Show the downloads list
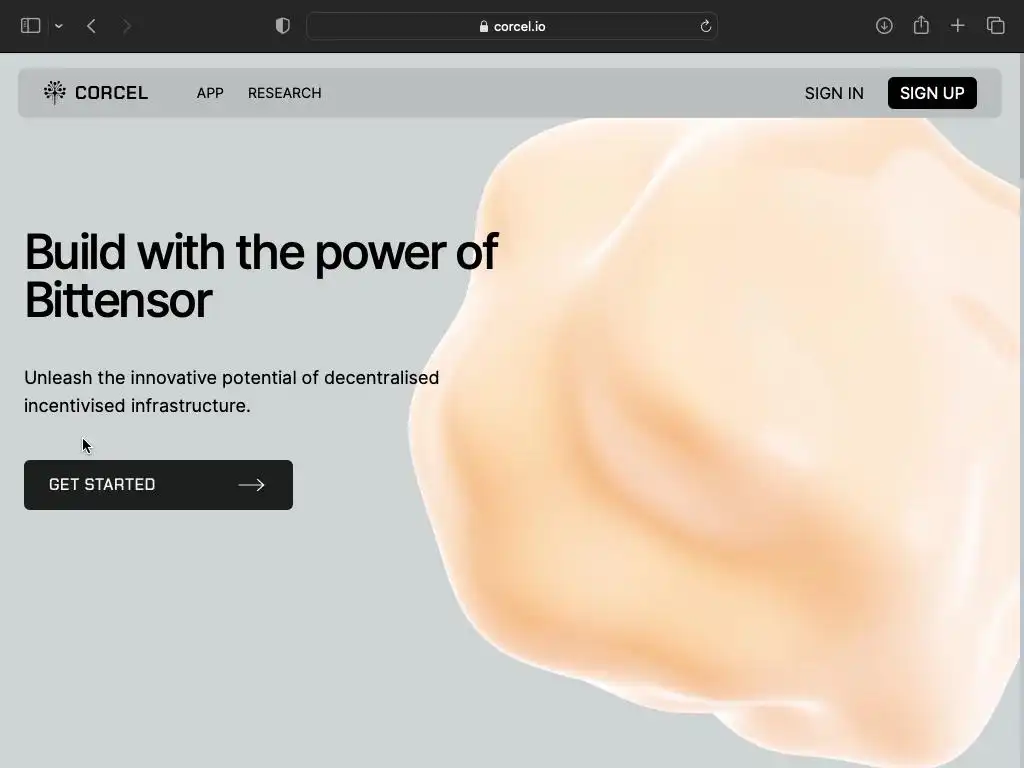Image resolution: width=1024 pixels, height=768 pixels. point(884,26)
